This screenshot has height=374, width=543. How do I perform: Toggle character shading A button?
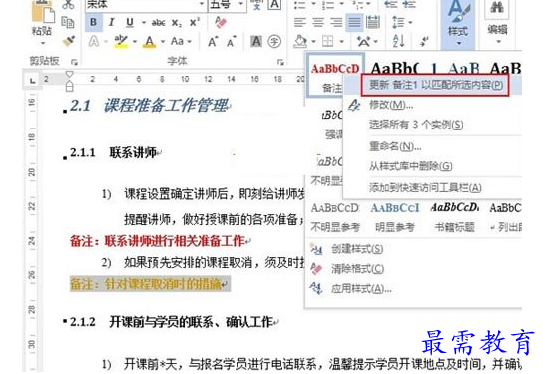256,42
